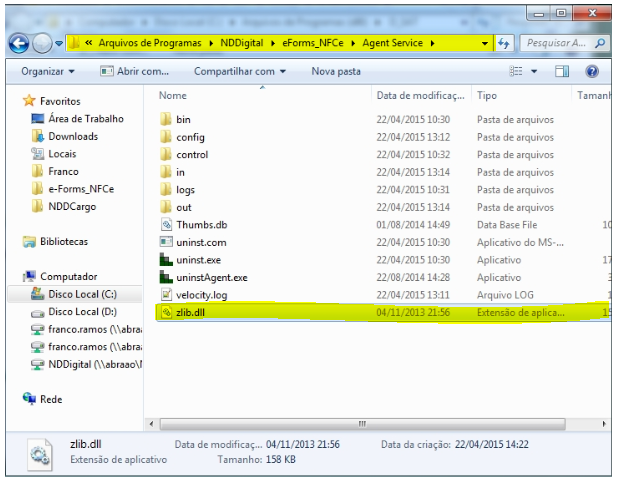Click the velocity.log file icon

pyautogui.click(x=167, y=294)
